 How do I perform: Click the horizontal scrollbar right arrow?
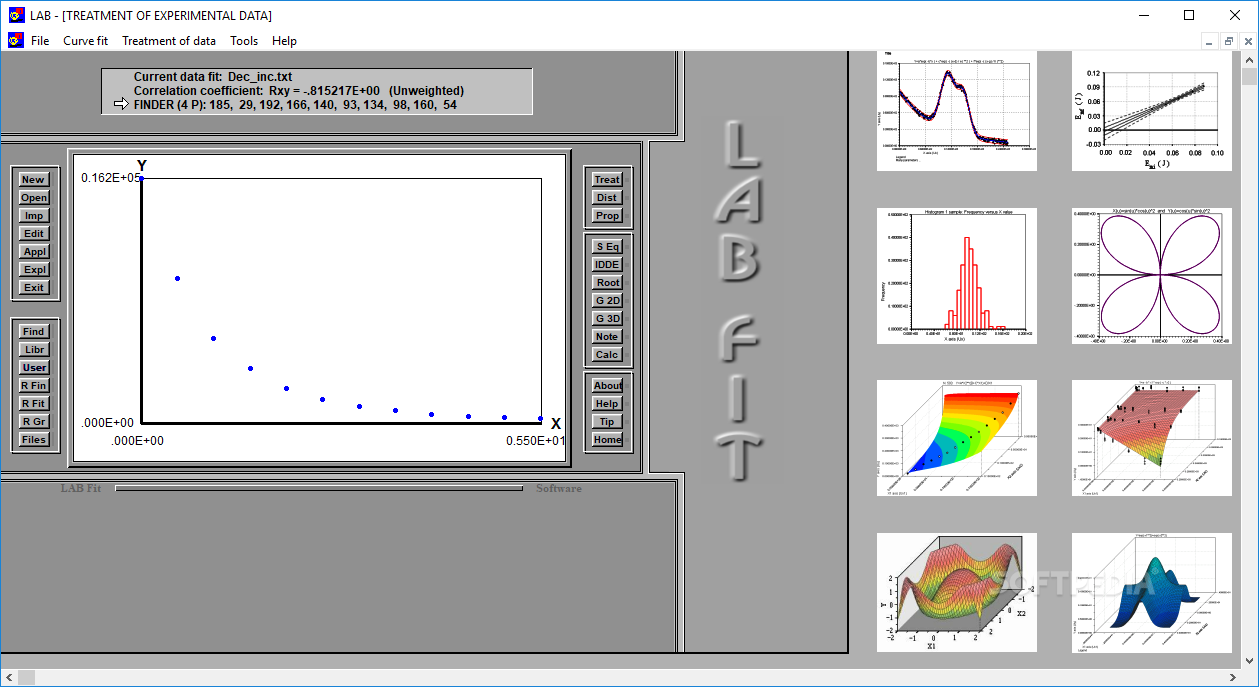click(x=1233, y=678)
